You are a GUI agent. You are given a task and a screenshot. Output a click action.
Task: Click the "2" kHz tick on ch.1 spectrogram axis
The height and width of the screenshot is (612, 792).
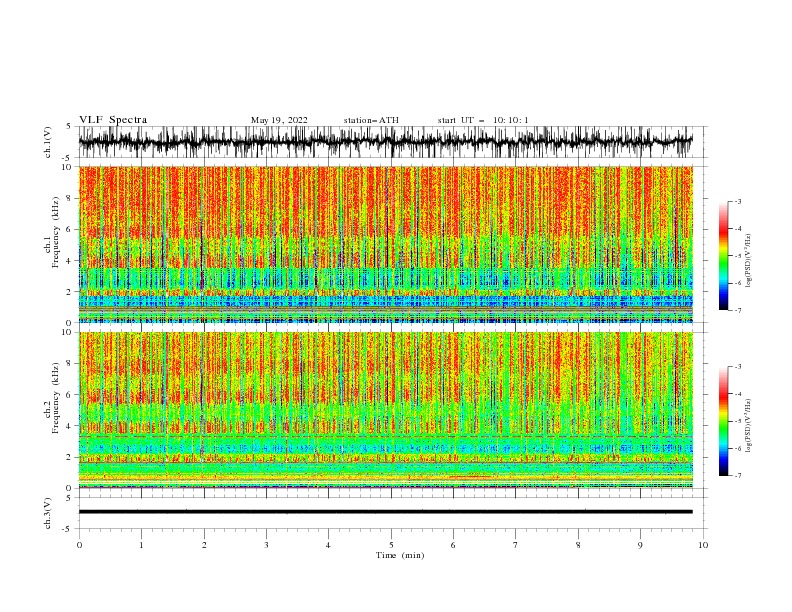pos(70,291)
